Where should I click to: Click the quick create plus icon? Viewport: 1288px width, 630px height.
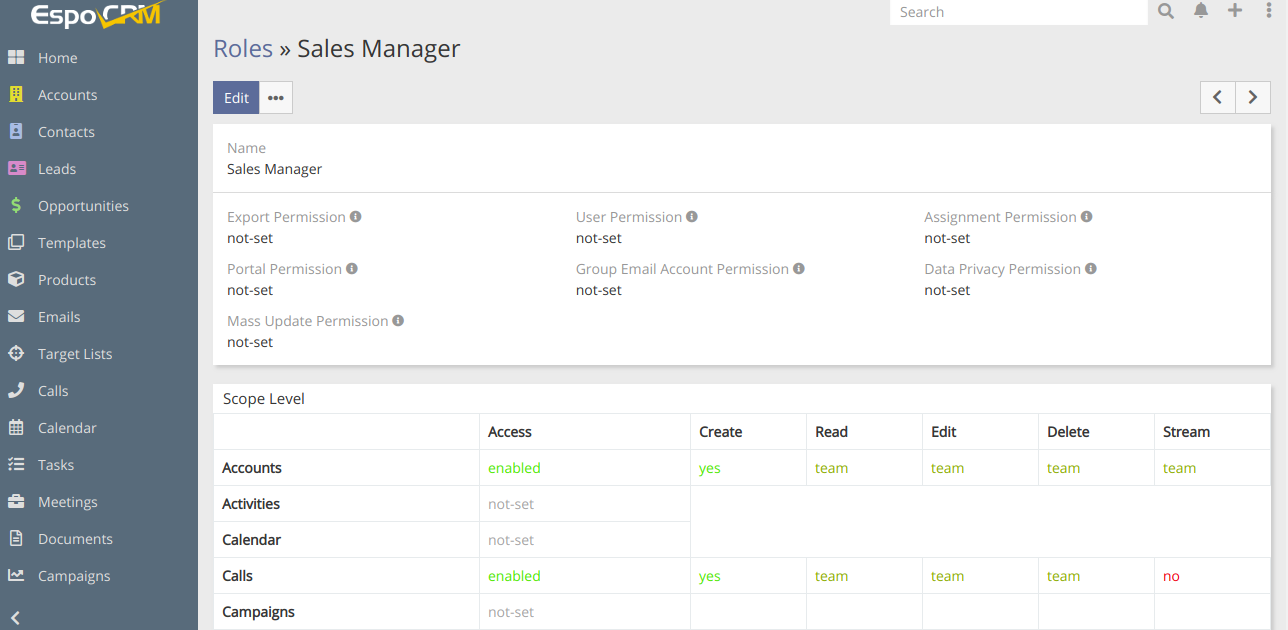(x=1235, y=11)
